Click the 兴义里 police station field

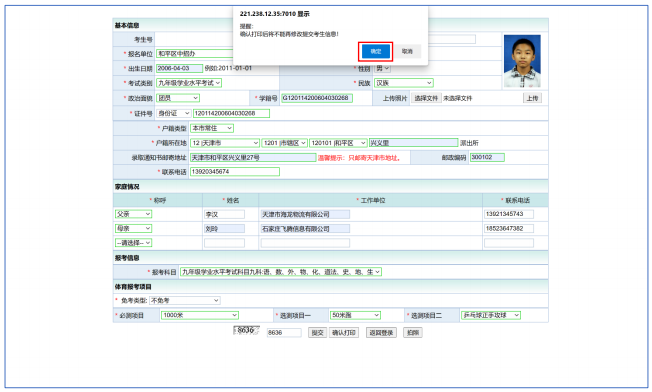click(x=413, y=143)
